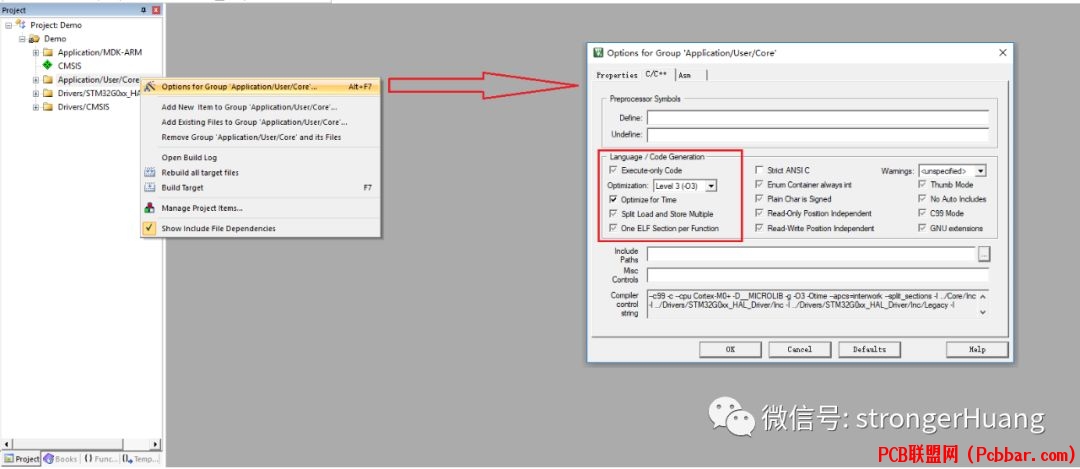Screen dimensions: 1080x469
Task: Select Open Build Log menu item
Action: pyautogui.click(x=260, y=157)
